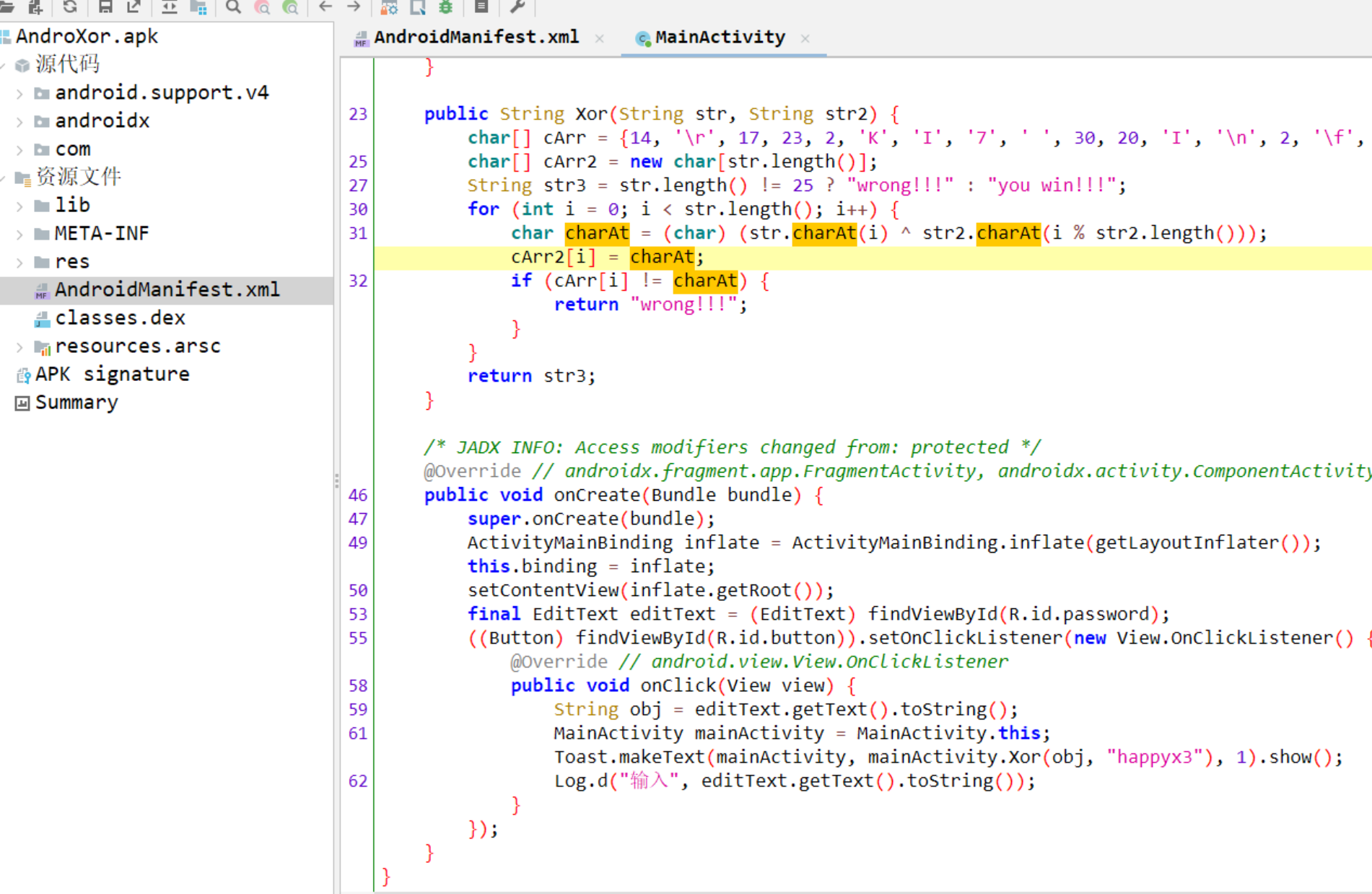Expand the META-INF folder
The width and height of the screenshot is (1372, 894).
point(19,234)
